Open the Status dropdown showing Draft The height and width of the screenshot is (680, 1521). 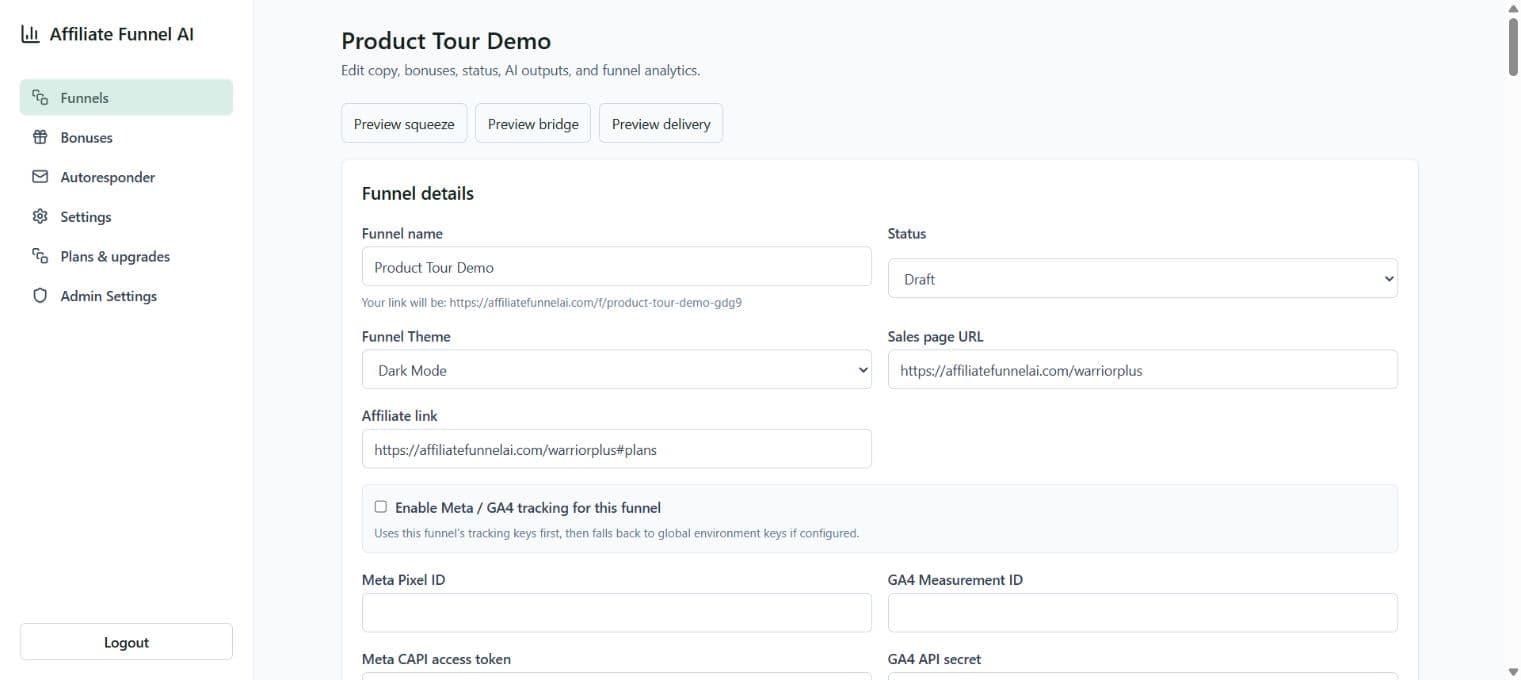[x=1143, y=279]
